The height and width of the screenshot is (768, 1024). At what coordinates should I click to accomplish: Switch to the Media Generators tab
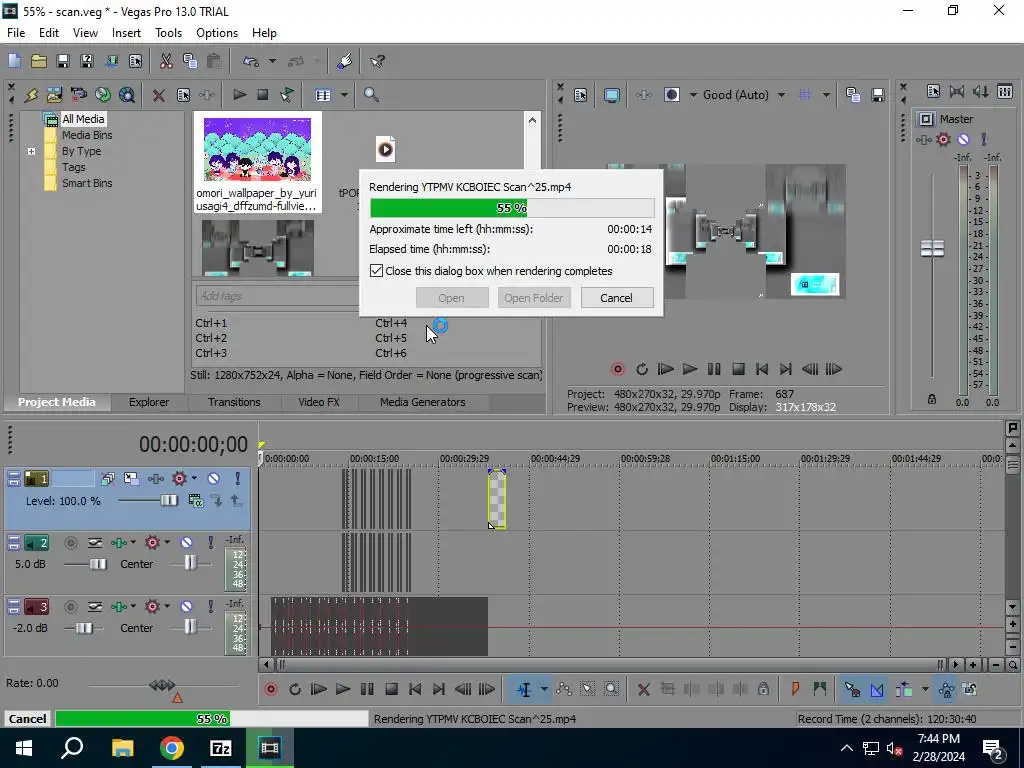tap(423, 402)
